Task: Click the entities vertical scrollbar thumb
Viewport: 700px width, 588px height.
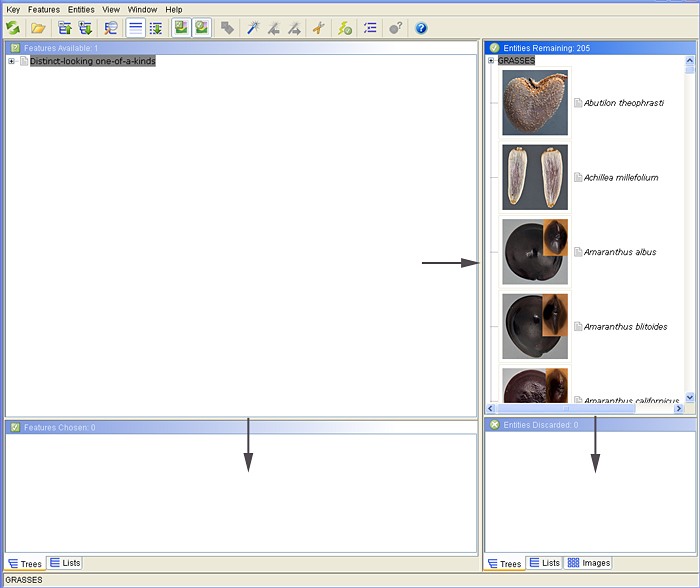Action: 690,70
